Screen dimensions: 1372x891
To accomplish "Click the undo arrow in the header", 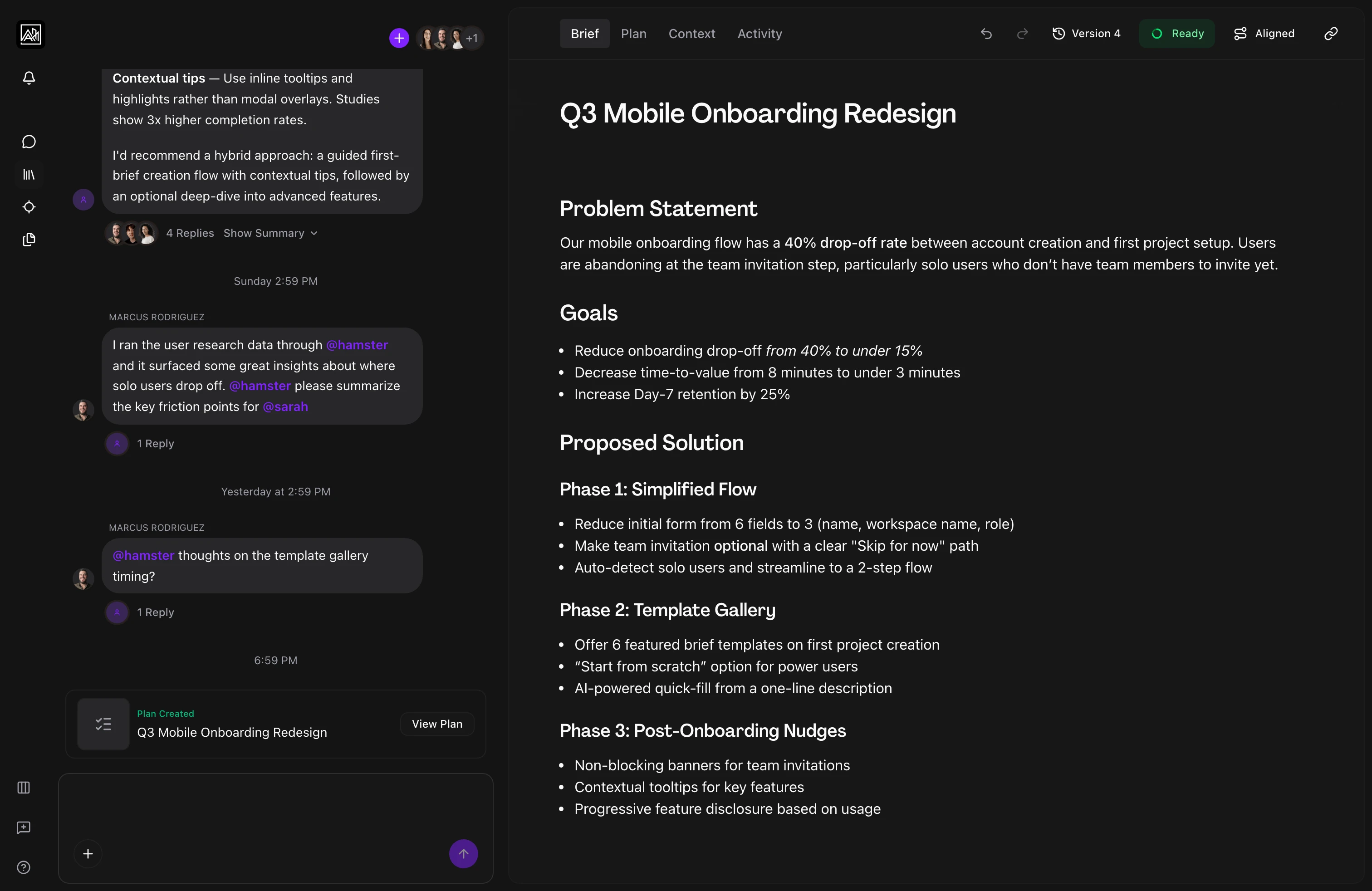I will point(986,34).
